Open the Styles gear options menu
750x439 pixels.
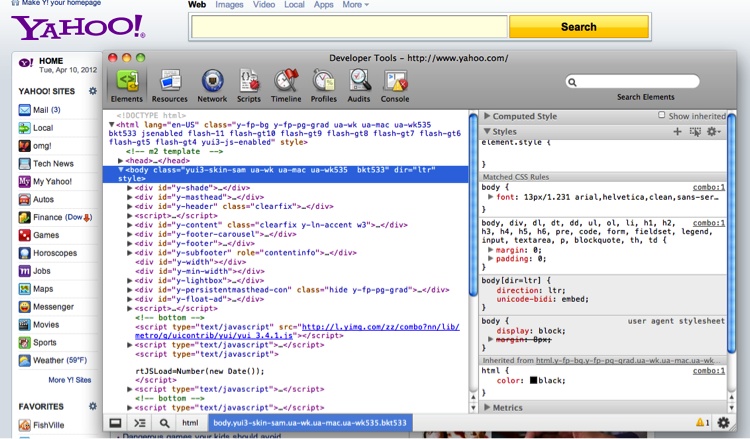[713, 132]
